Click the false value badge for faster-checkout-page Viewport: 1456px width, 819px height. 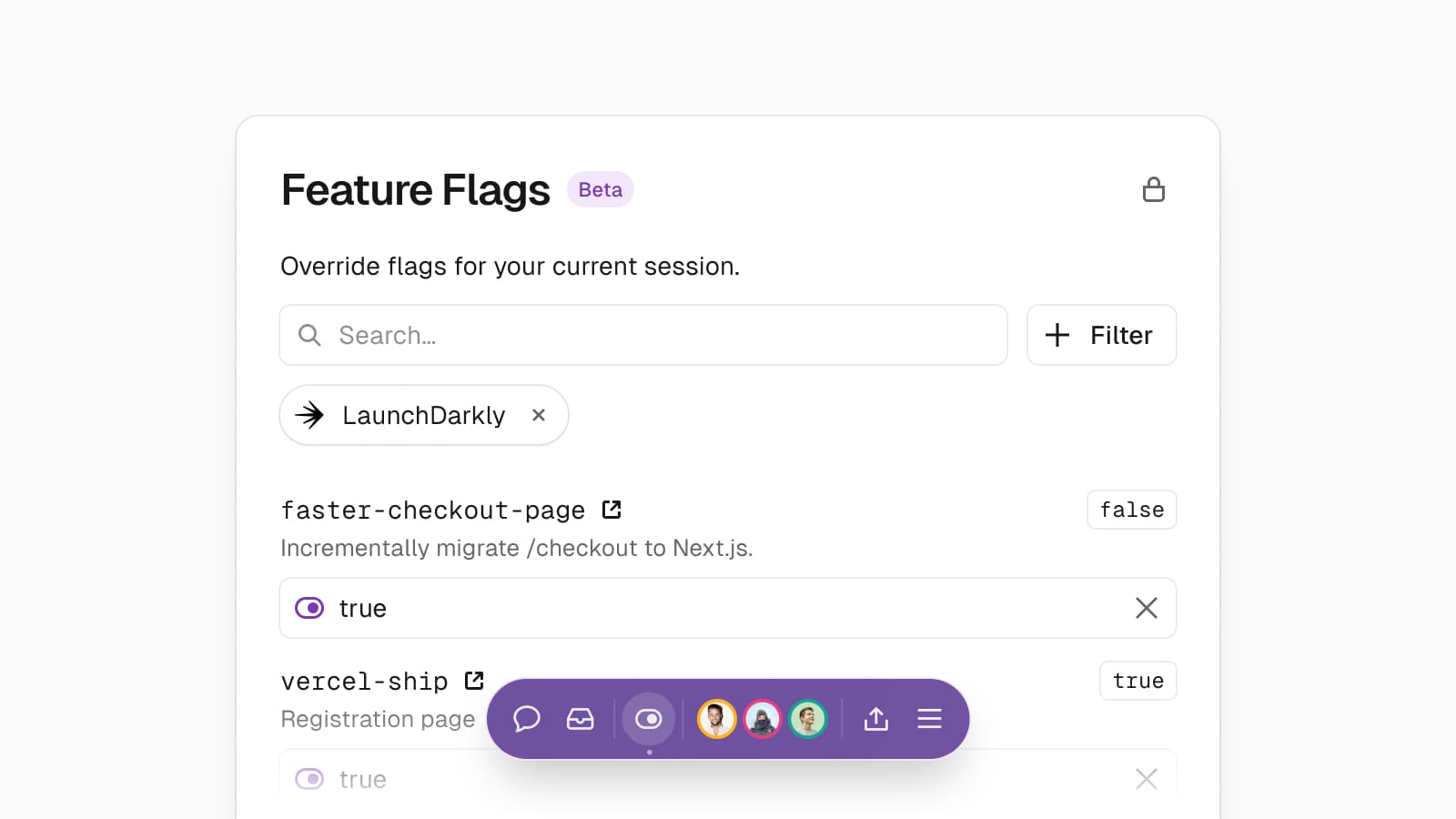click(1132, 510)
